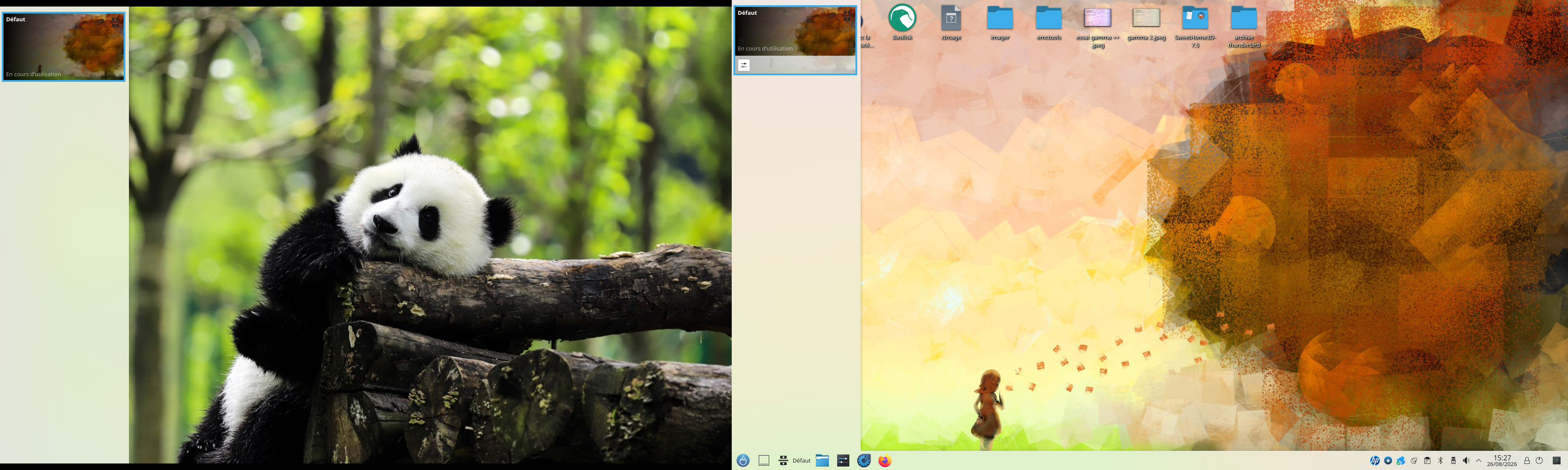Select the emctools folder on the desktop
Viewport: 1568px width, 470px height.
pos(1049,23)
